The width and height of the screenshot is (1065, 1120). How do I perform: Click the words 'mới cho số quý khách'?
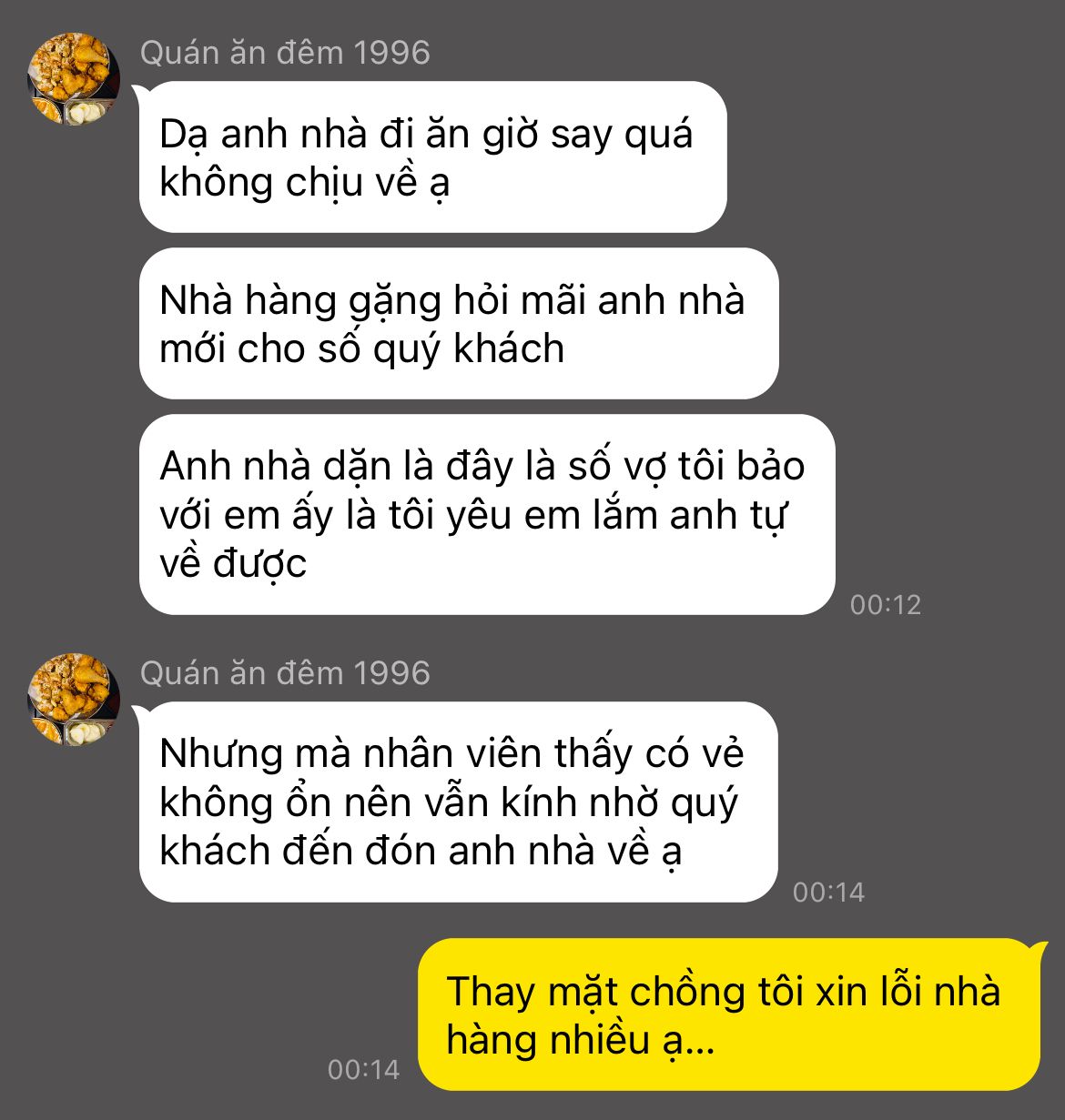point(362,349)
